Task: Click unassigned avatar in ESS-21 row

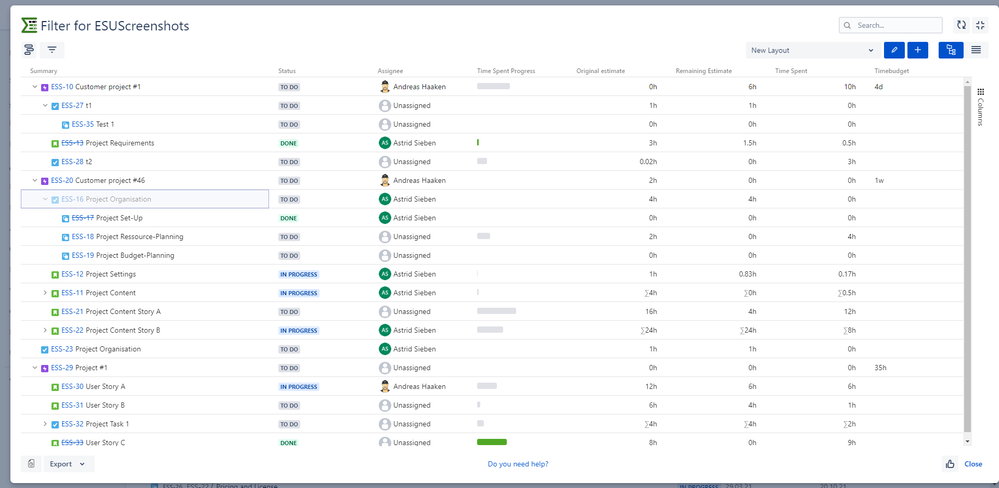Action: click(x=384, y=312)
